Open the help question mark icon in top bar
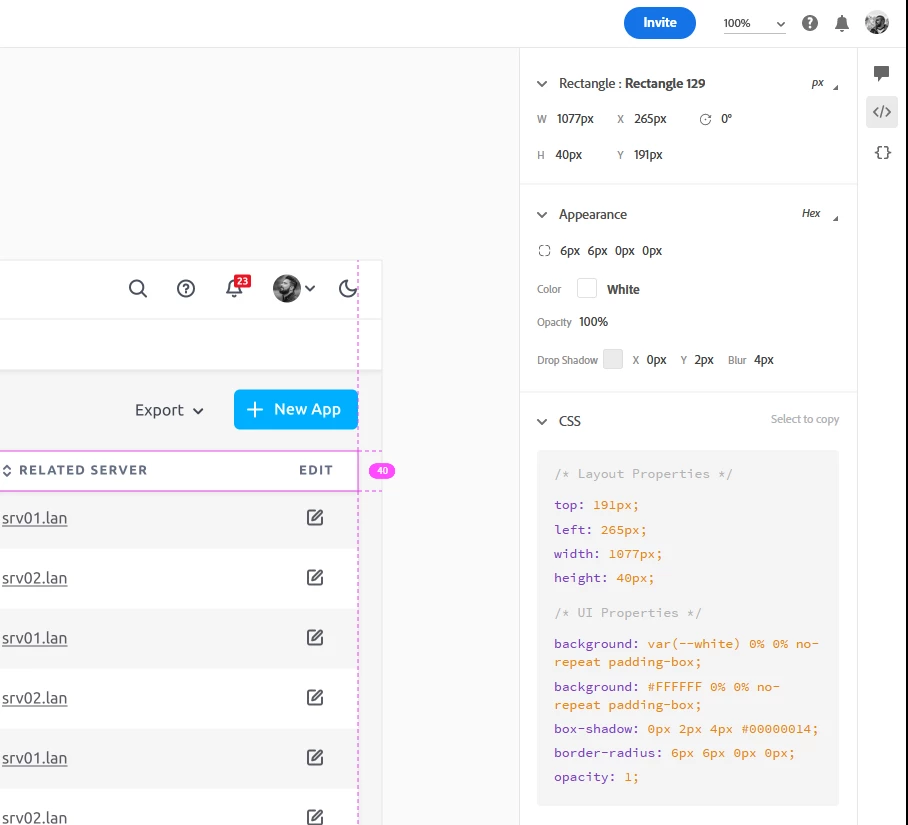The height and width of the screenshot is (825, 908). tap(810, 23)
